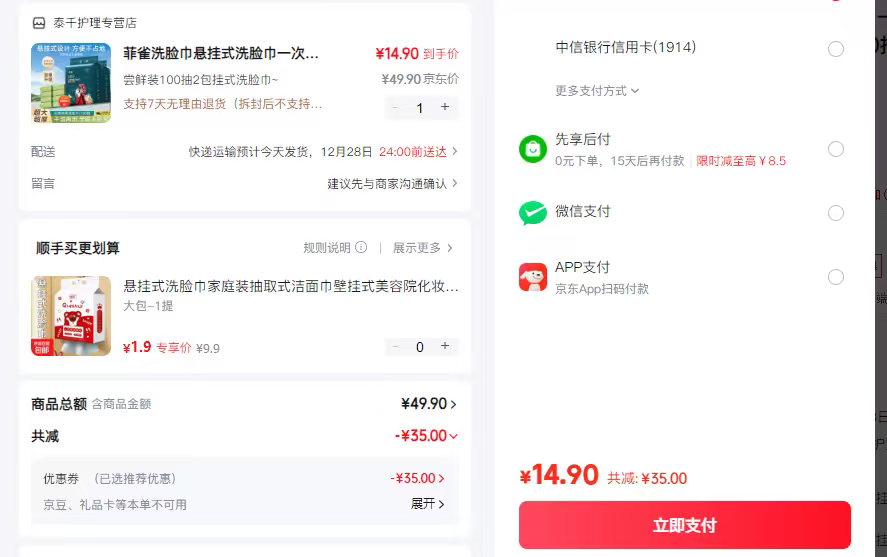Click the 先享后付 green payment icon
887x557 pixels.
tap(533, 149)
